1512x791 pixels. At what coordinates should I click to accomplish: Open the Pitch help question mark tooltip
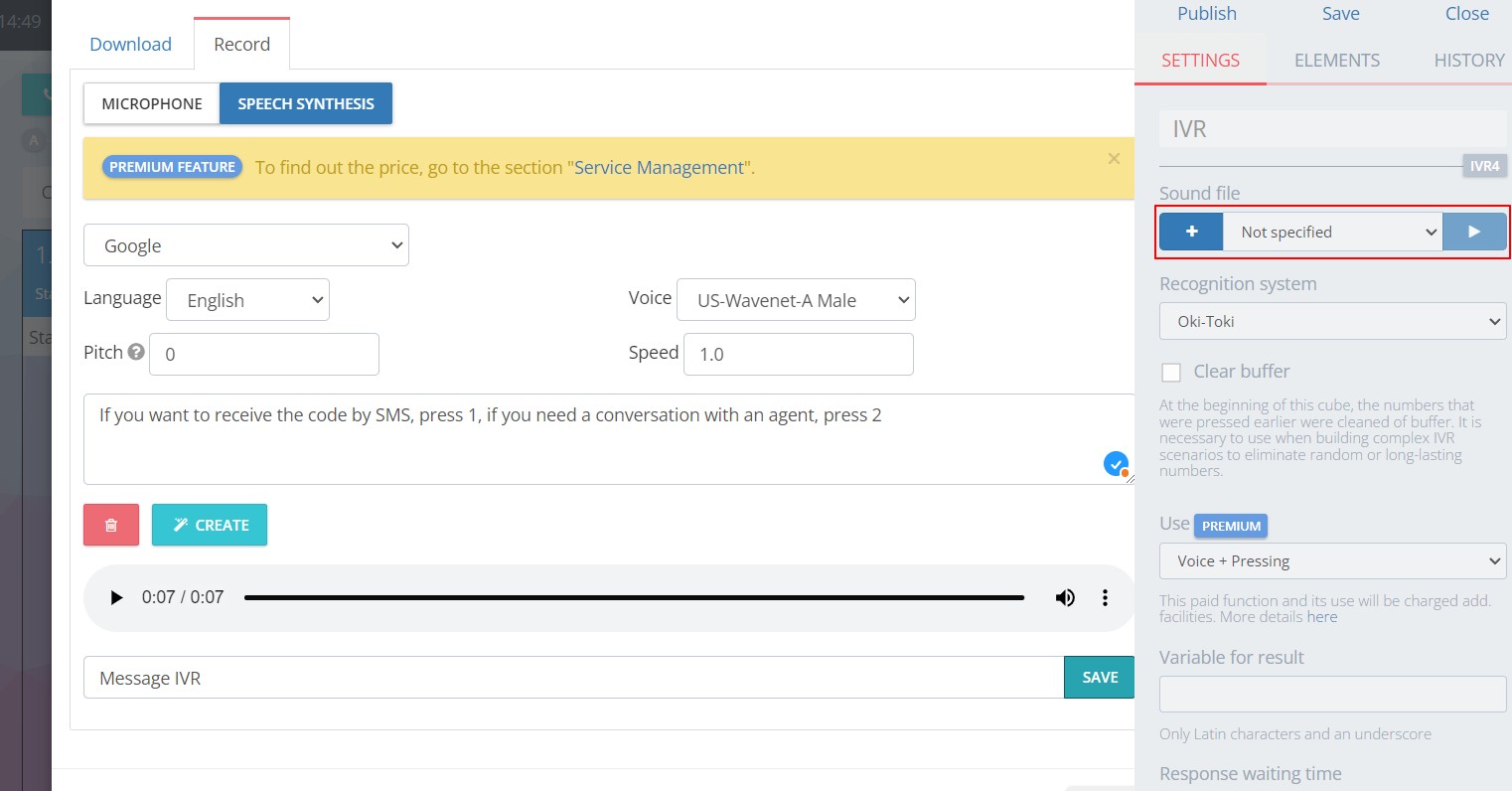click(135, 350)
